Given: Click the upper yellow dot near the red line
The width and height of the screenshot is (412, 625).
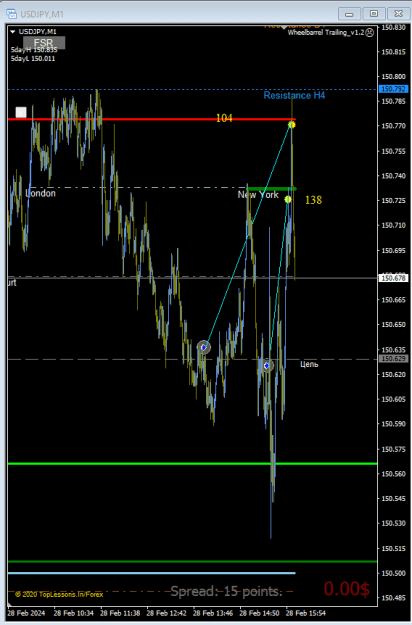Looking at the screenshot, I should pyautogui.click(x=292, y=125).
